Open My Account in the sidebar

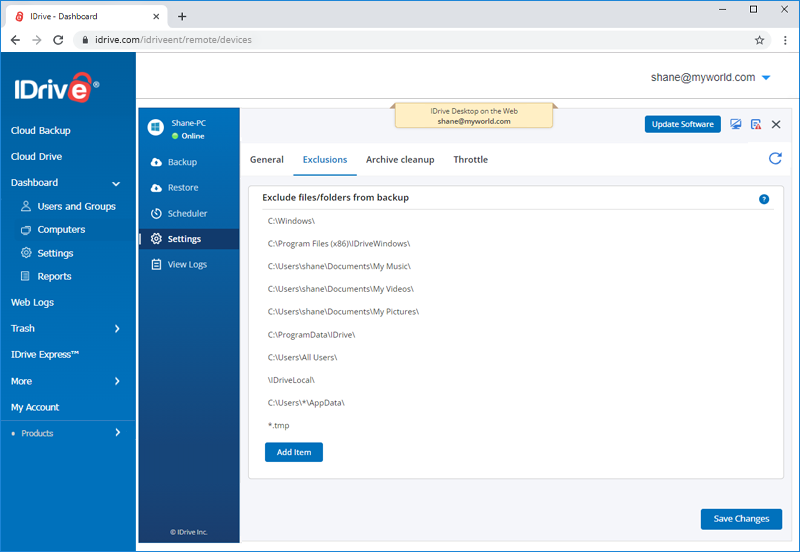35,407
